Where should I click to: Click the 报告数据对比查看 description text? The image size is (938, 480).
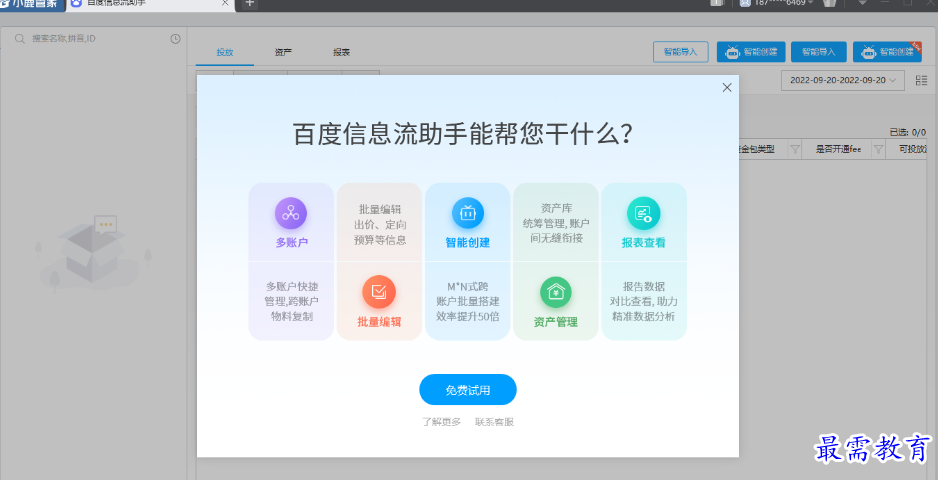click(644, 301)
